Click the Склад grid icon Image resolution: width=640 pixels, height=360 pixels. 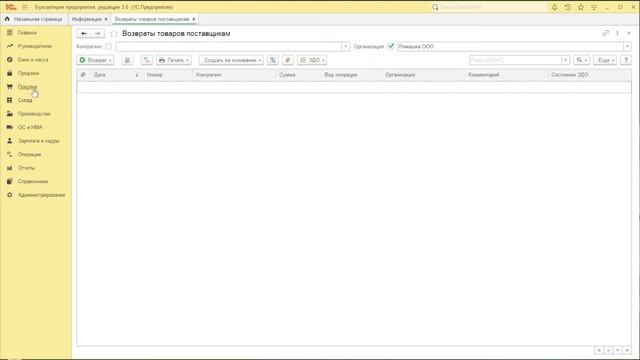(9, 100)
